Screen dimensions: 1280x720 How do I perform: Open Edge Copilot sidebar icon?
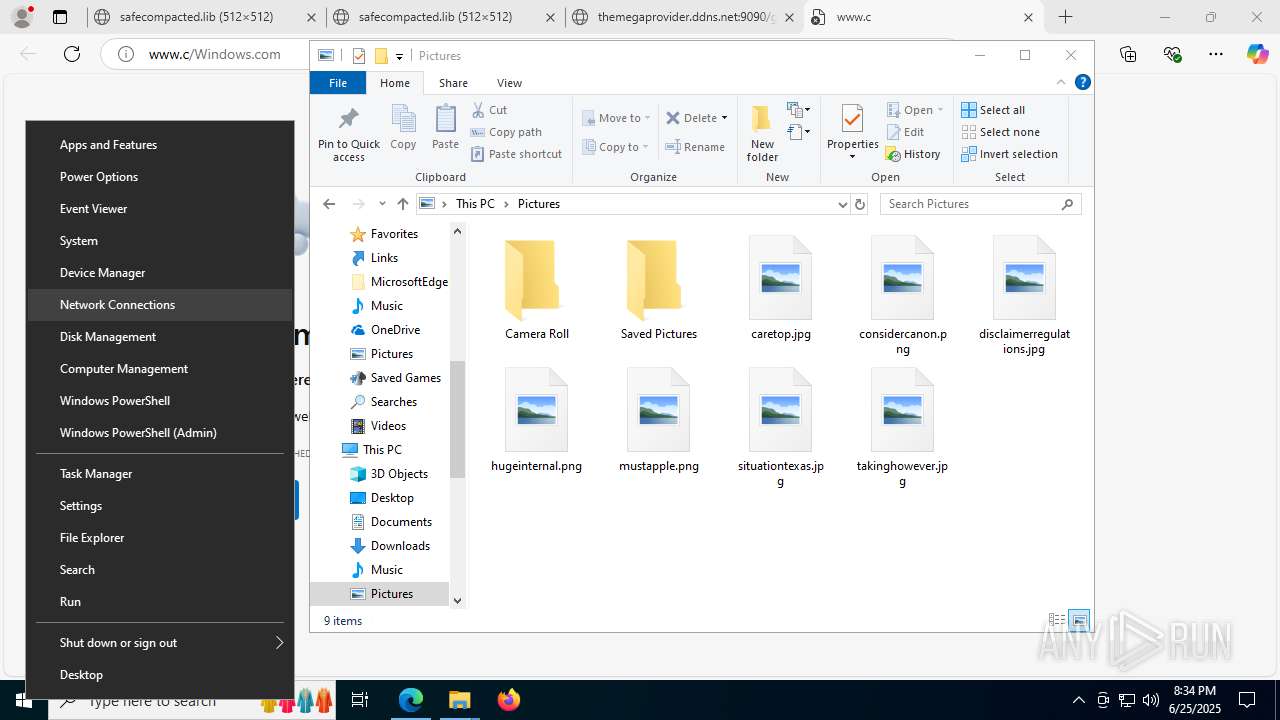(1258, 54)
